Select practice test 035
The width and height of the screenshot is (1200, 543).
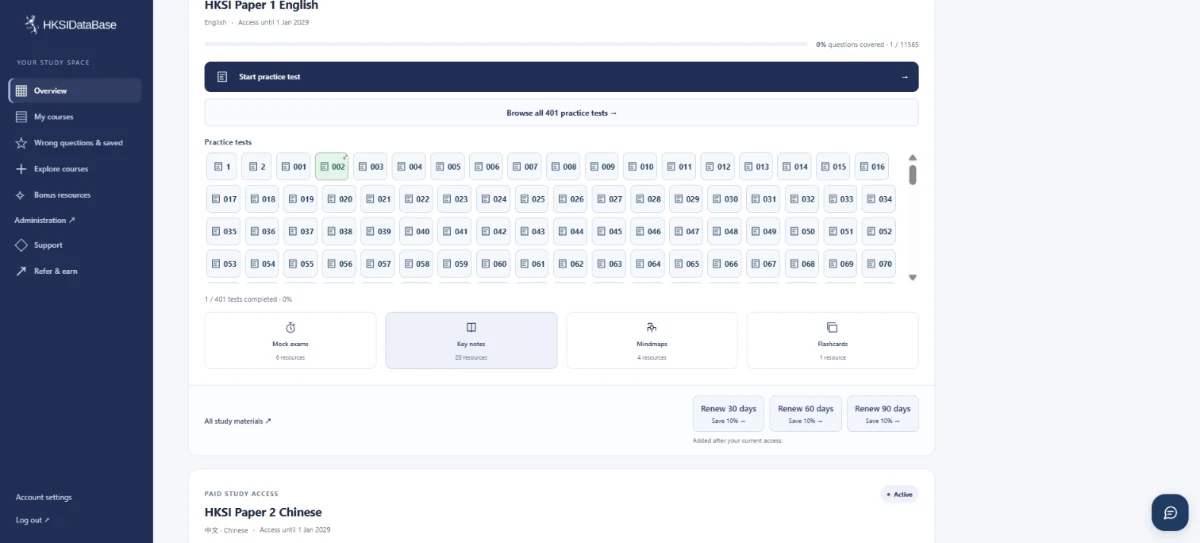click(x=223, y=231)
